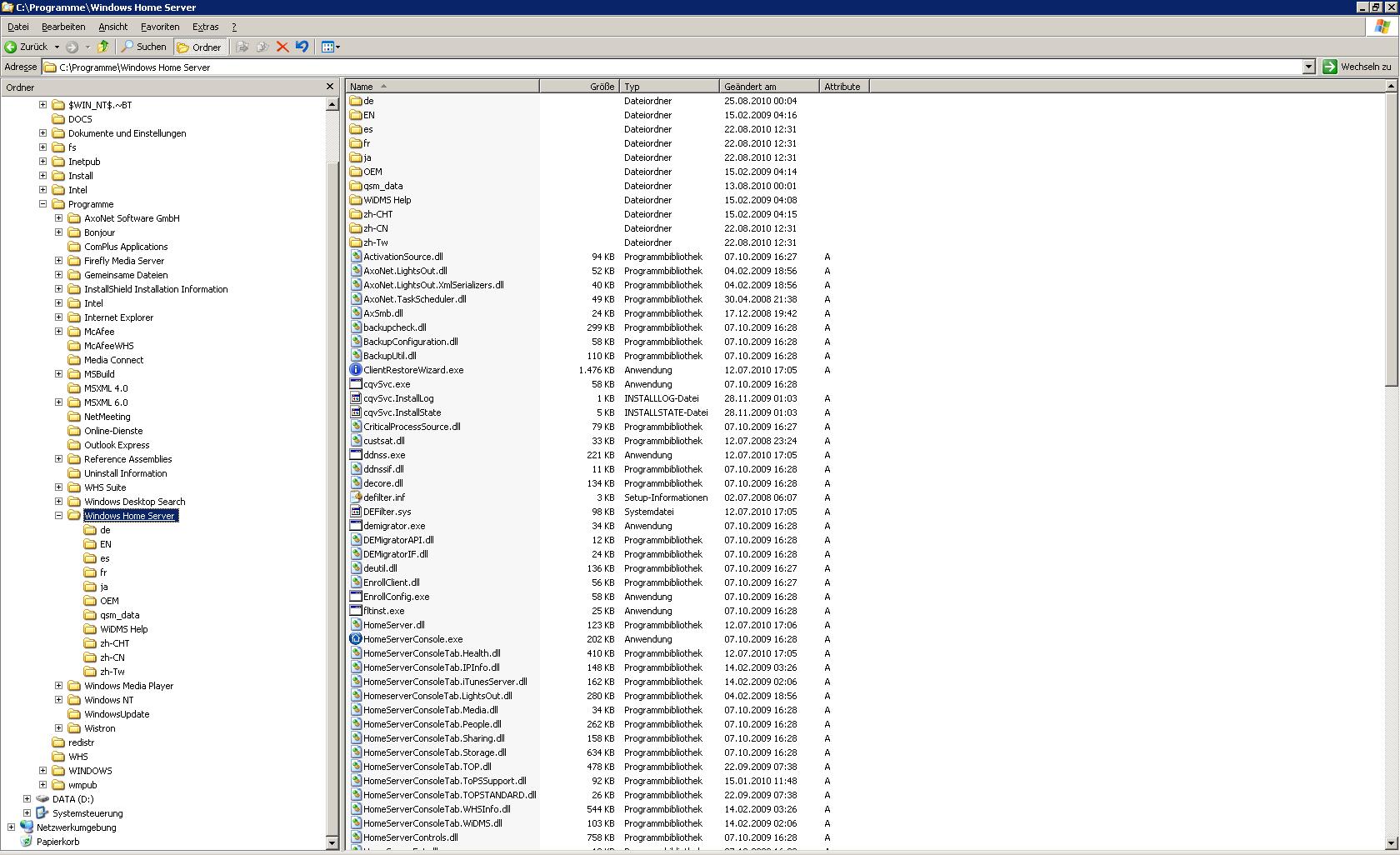Expand the Inetpub folder tree node

coord(42,162)
